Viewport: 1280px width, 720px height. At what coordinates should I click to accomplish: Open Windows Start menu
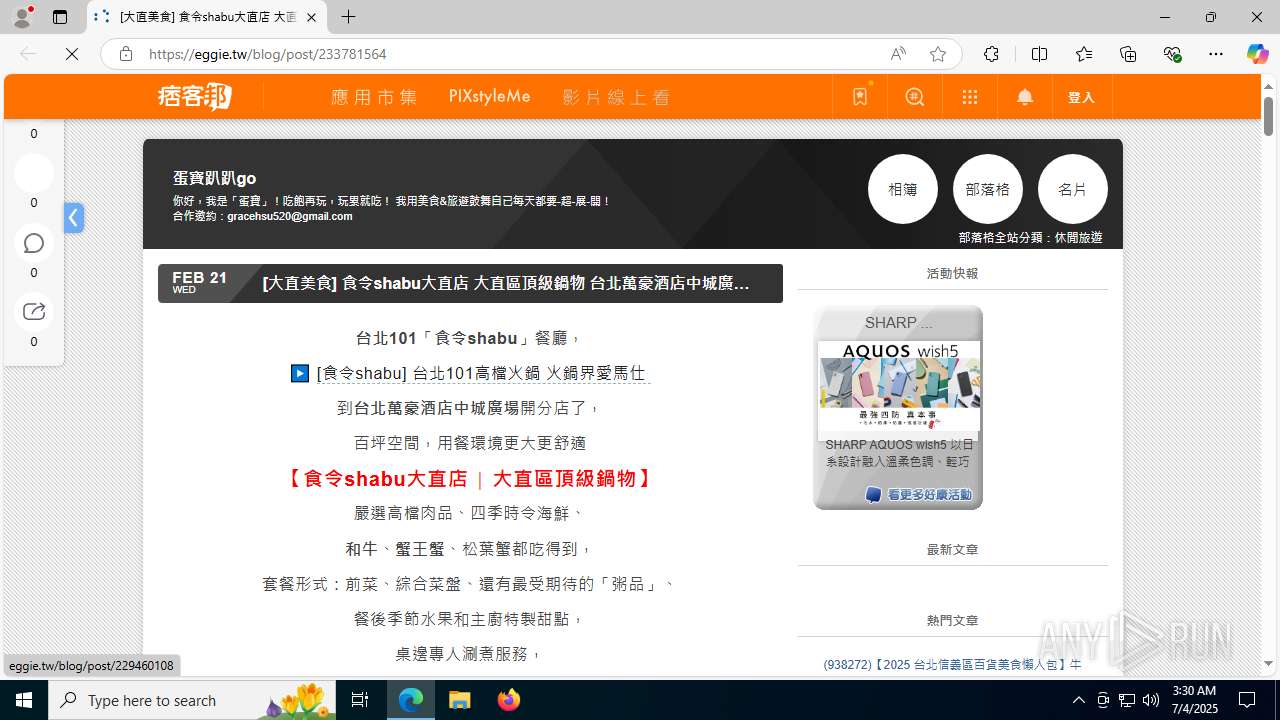coord(24,700)
